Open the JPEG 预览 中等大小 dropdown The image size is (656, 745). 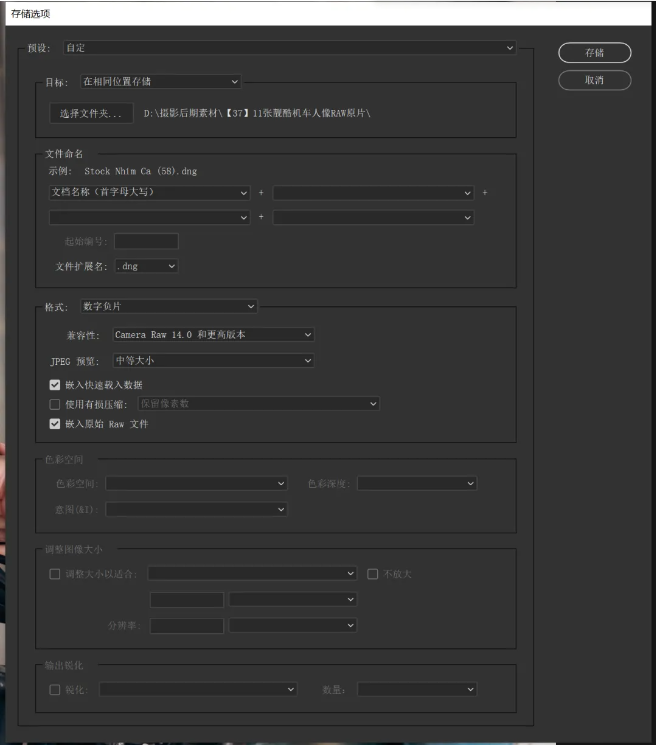tap(212, 360)
